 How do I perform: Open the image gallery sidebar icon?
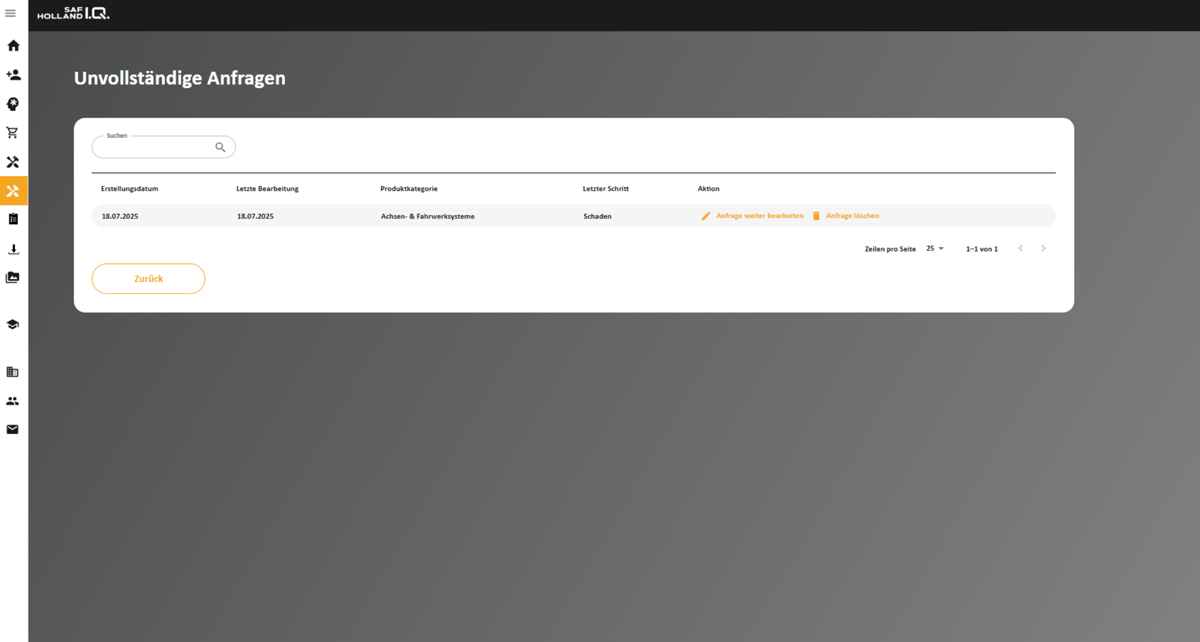(x=13, y=277)
